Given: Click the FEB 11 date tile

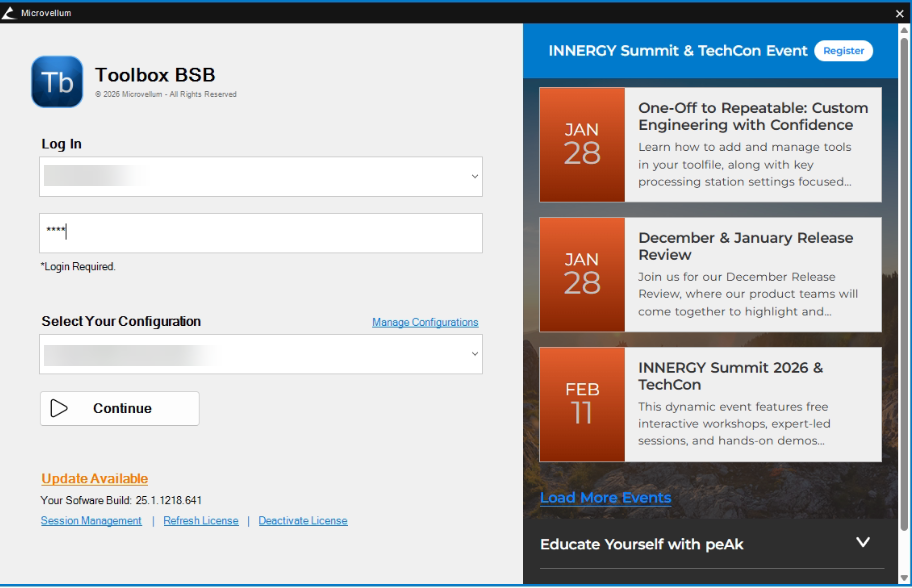Looking at the screenshot, I should [x=582, y=405].
